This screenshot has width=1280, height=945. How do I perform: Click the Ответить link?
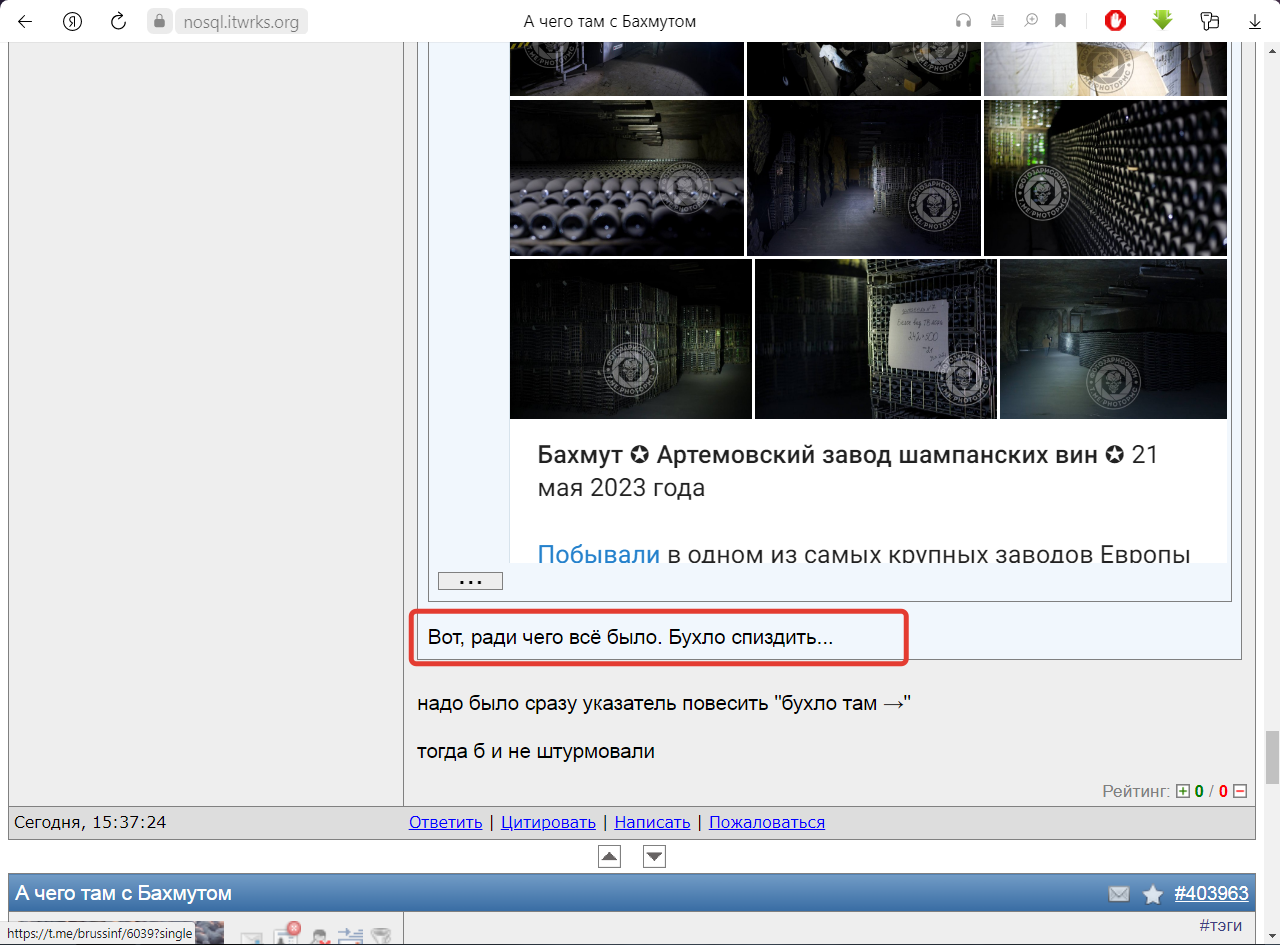coord(445,822)
